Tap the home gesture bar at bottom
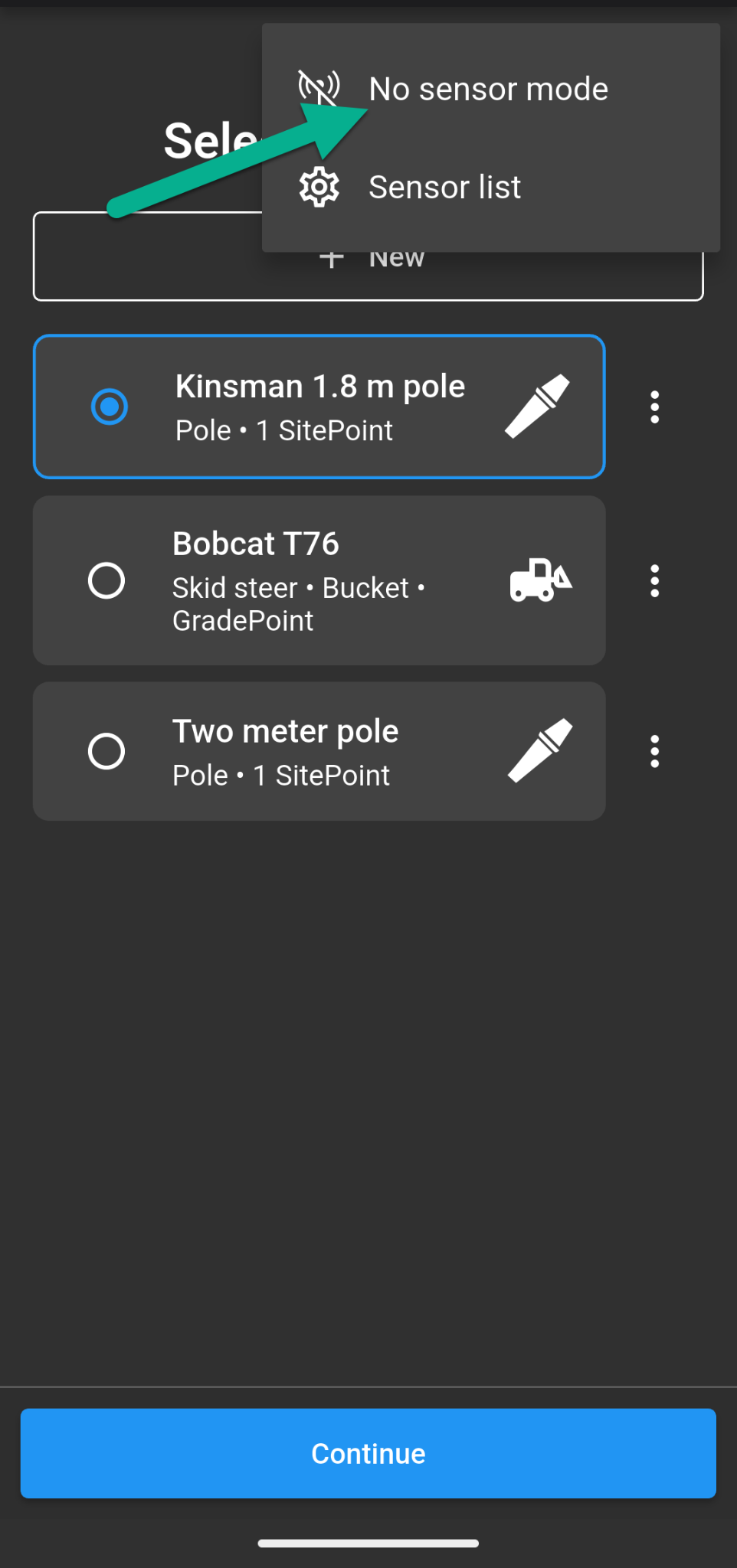This screenshot has height=1568, width=737. click(x=368, y=1543)
